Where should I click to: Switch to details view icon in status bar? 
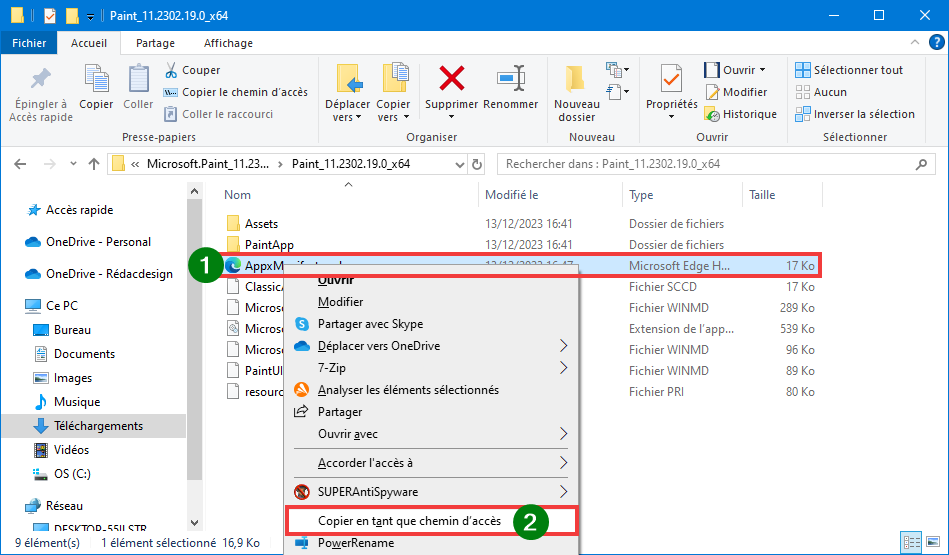[x=911, y=542]
